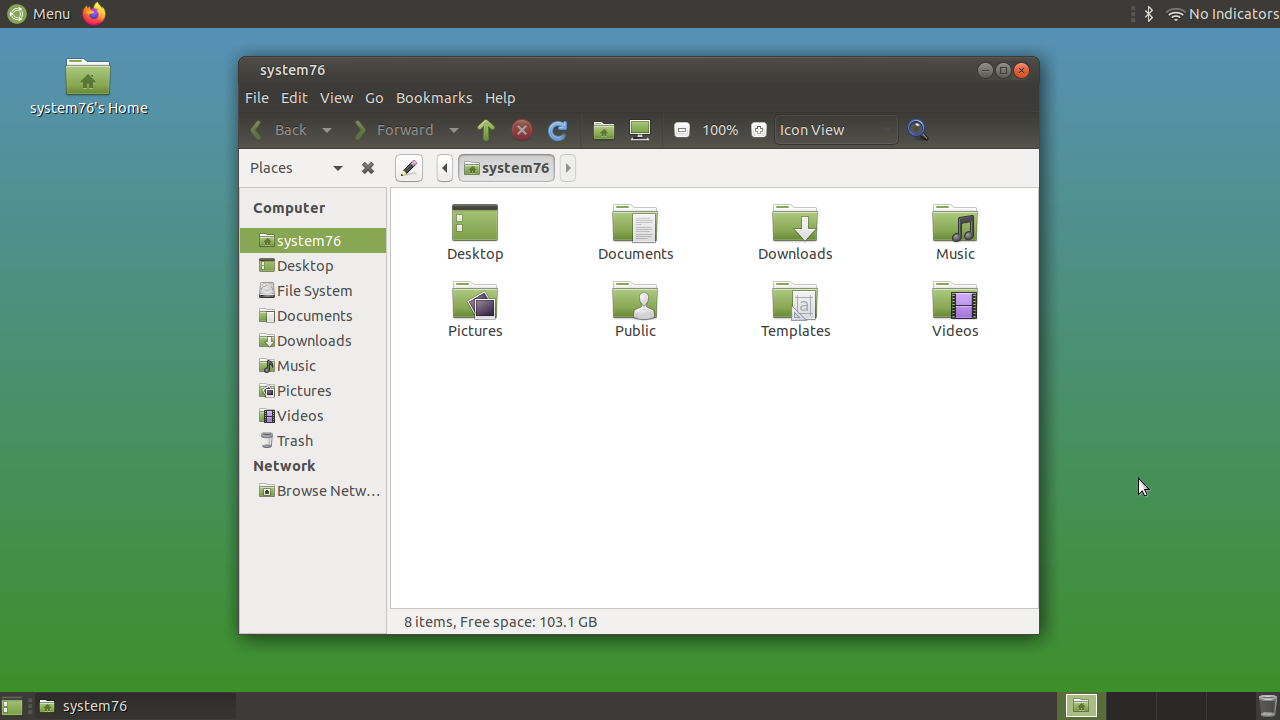Open home folder from toolbar icon

tap(603, 130)
